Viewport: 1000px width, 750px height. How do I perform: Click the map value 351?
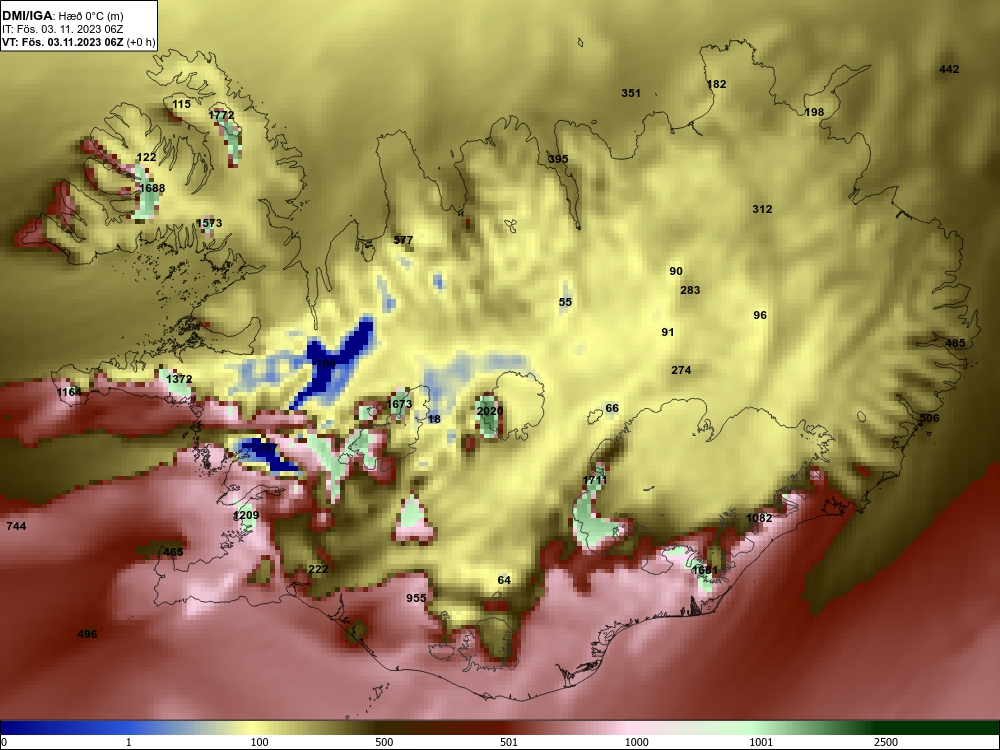(x=631, y=92)
